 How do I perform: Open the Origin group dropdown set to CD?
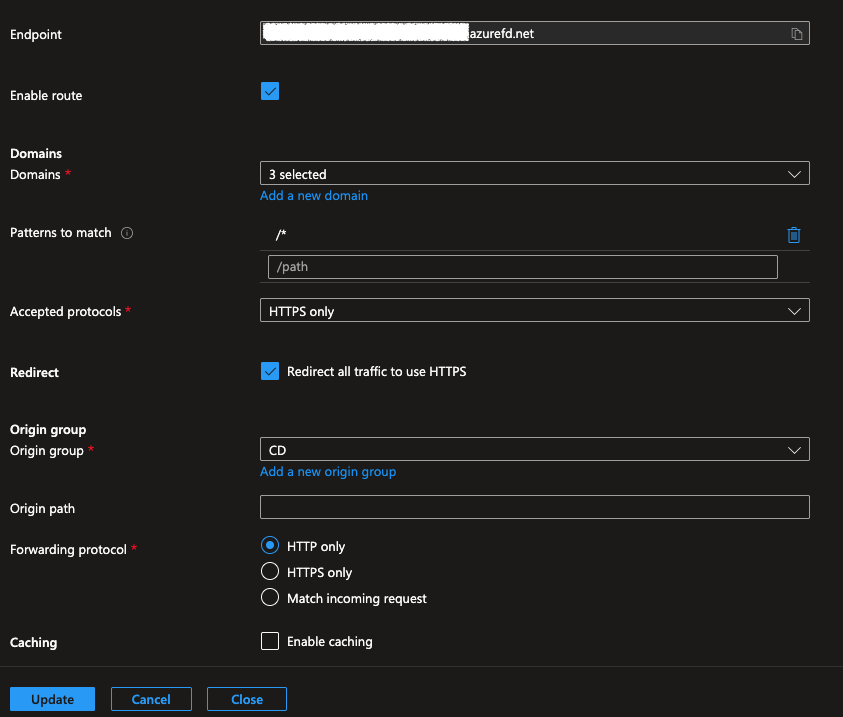click(x=534, y=449)
